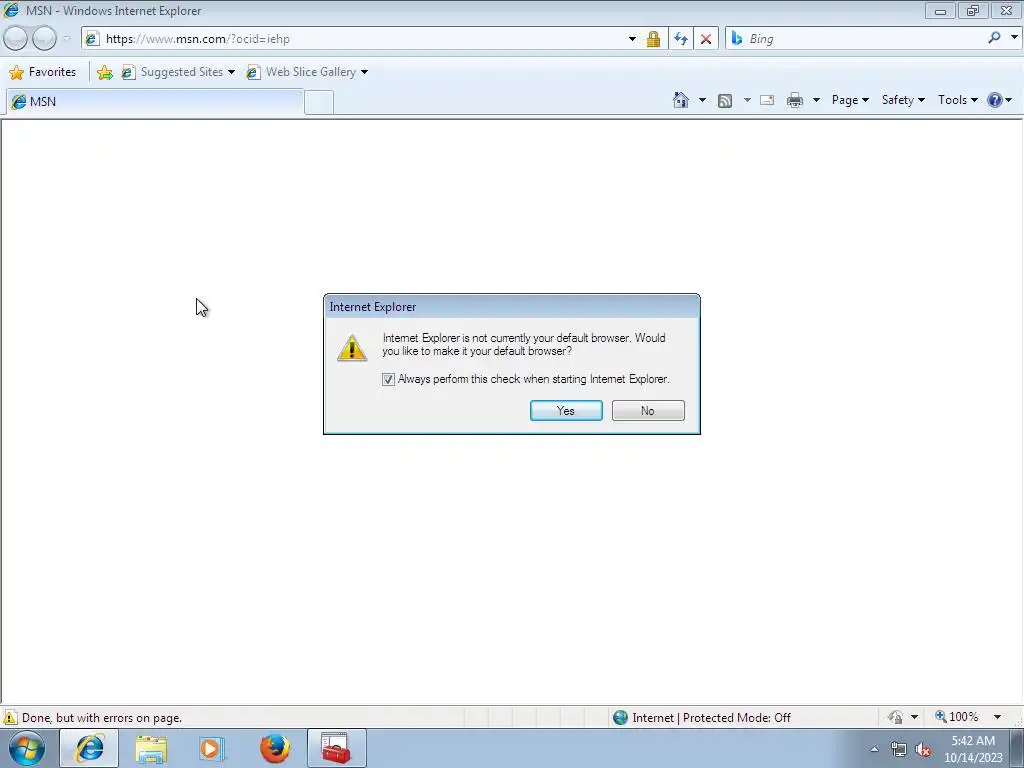Select the MSN tab

(x=154, y=102)
